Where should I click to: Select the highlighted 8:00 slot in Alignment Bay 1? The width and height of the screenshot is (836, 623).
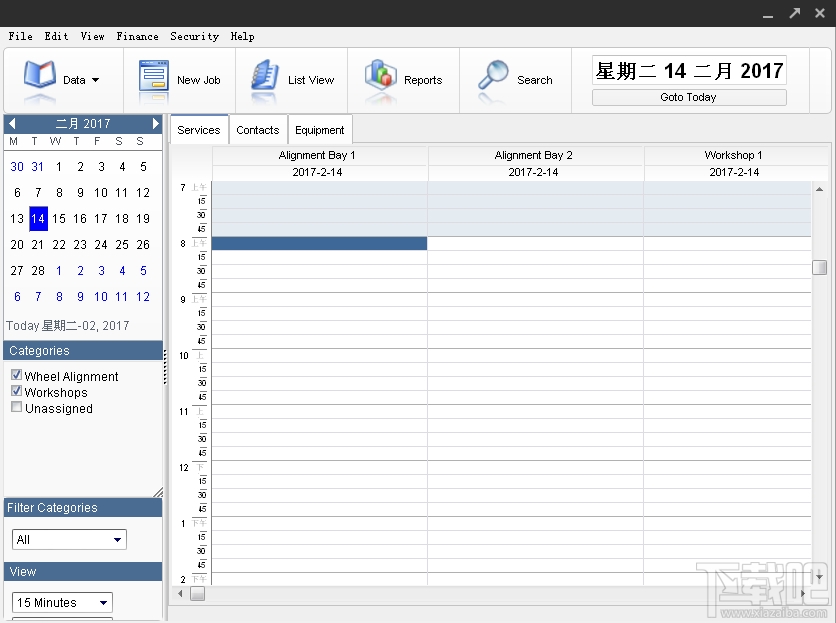click(319, 243)
